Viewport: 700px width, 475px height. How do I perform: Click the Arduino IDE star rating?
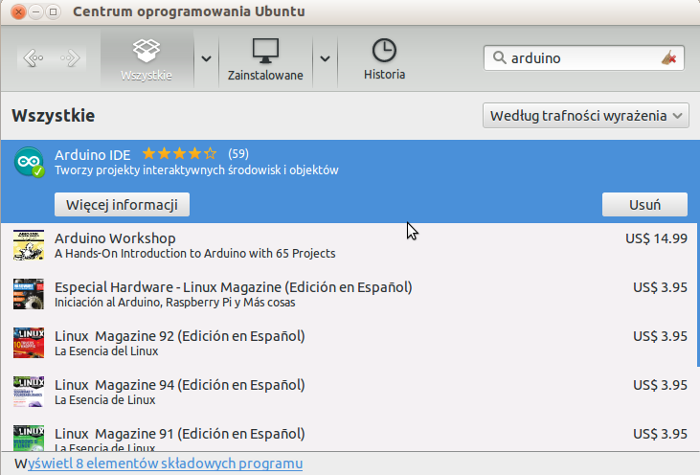point(179,154)
